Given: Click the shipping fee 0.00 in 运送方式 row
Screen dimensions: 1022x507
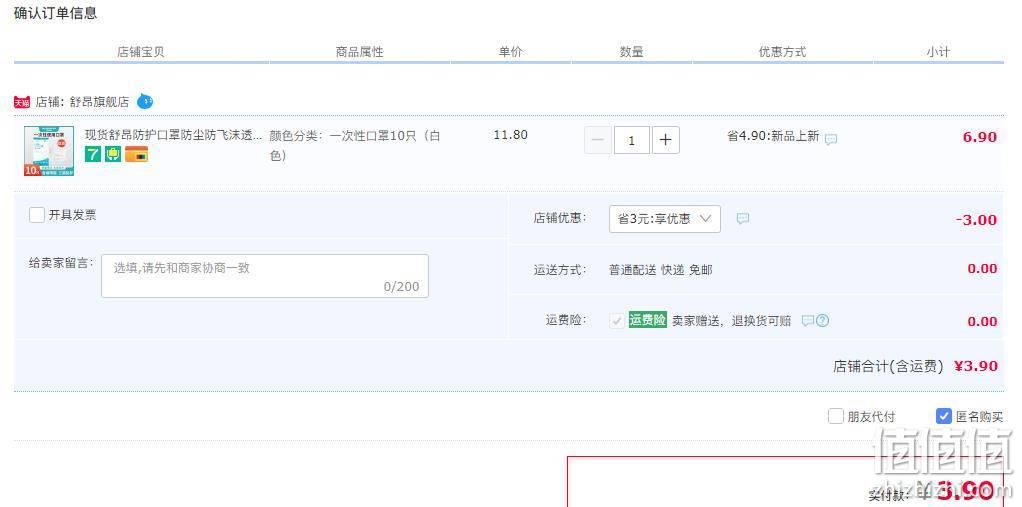Looking at the screenshot, I should pos(982,269).
